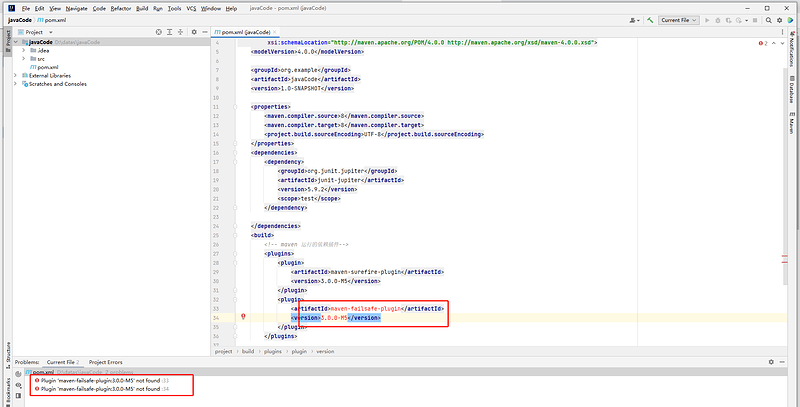Open Problems panel options gear
Image resolution: width=800 pixels, height=407 pixels.
(771, 362)
